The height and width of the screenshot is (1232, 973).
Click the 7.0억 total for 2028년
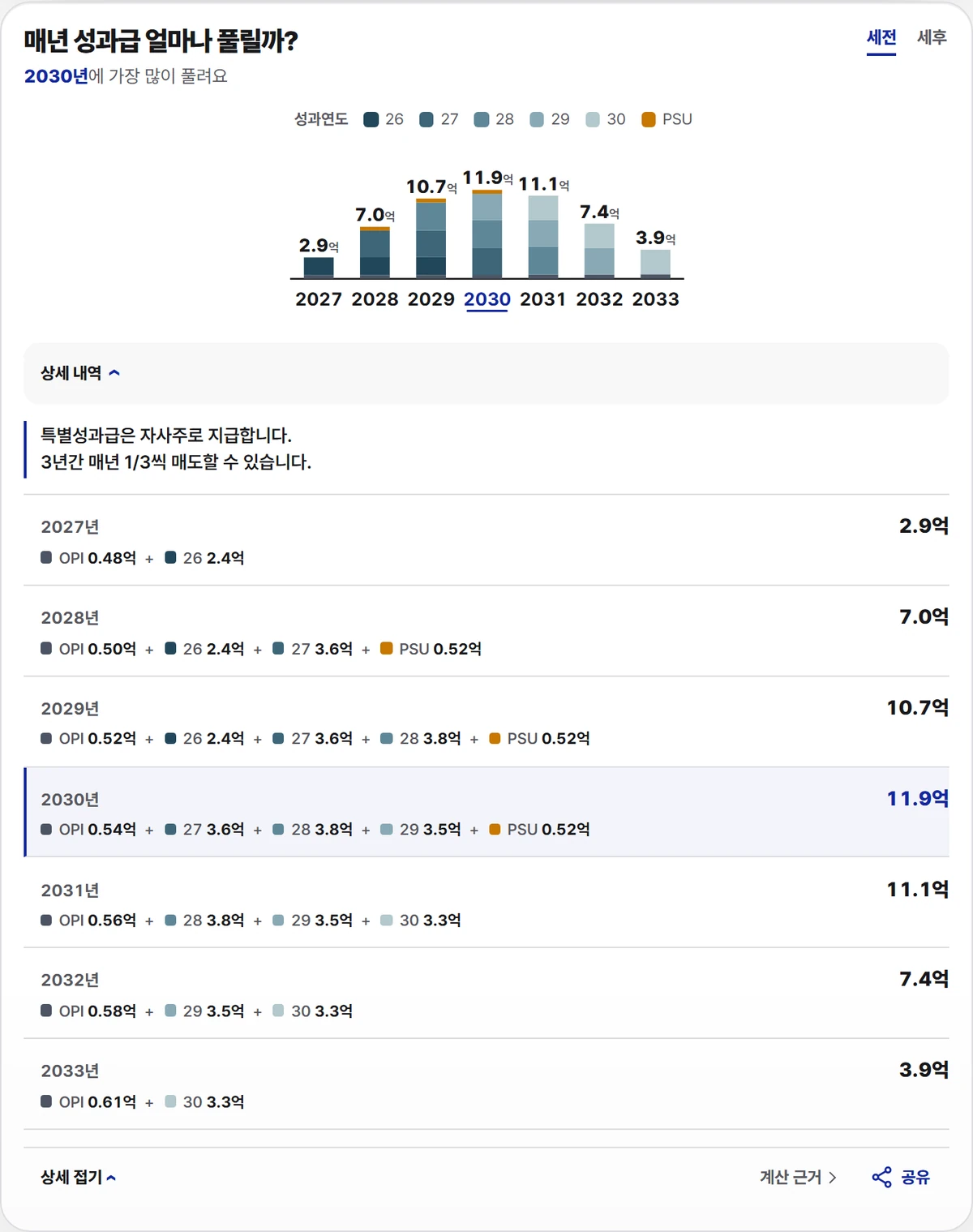tap(924, 616)
